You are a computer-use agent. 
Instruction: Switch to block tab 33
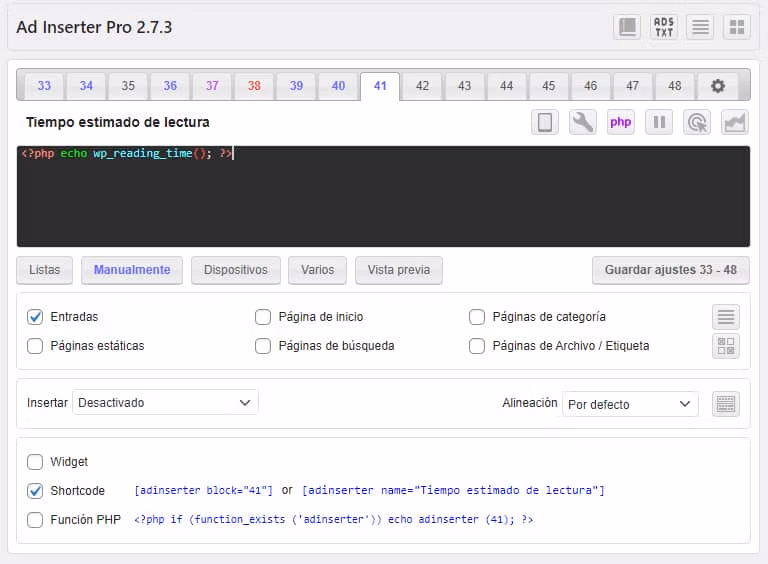[44, 86]
